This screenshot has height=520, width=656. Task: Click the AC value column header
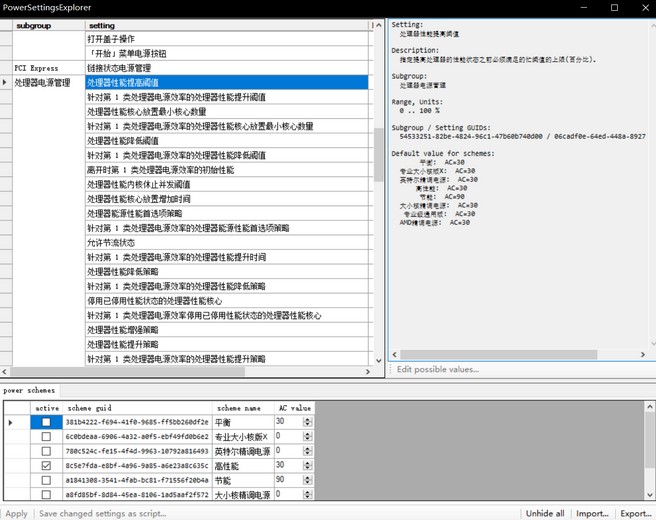295,408
